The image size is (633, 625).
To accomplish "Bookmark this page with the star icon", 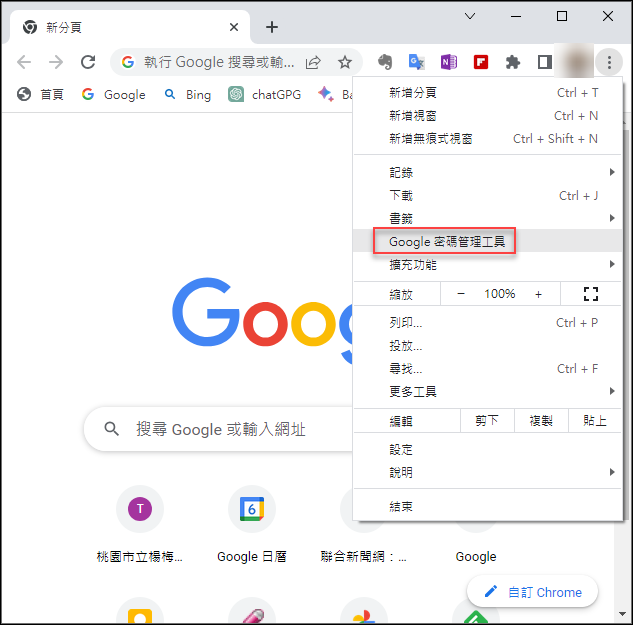I will point(345,62).
